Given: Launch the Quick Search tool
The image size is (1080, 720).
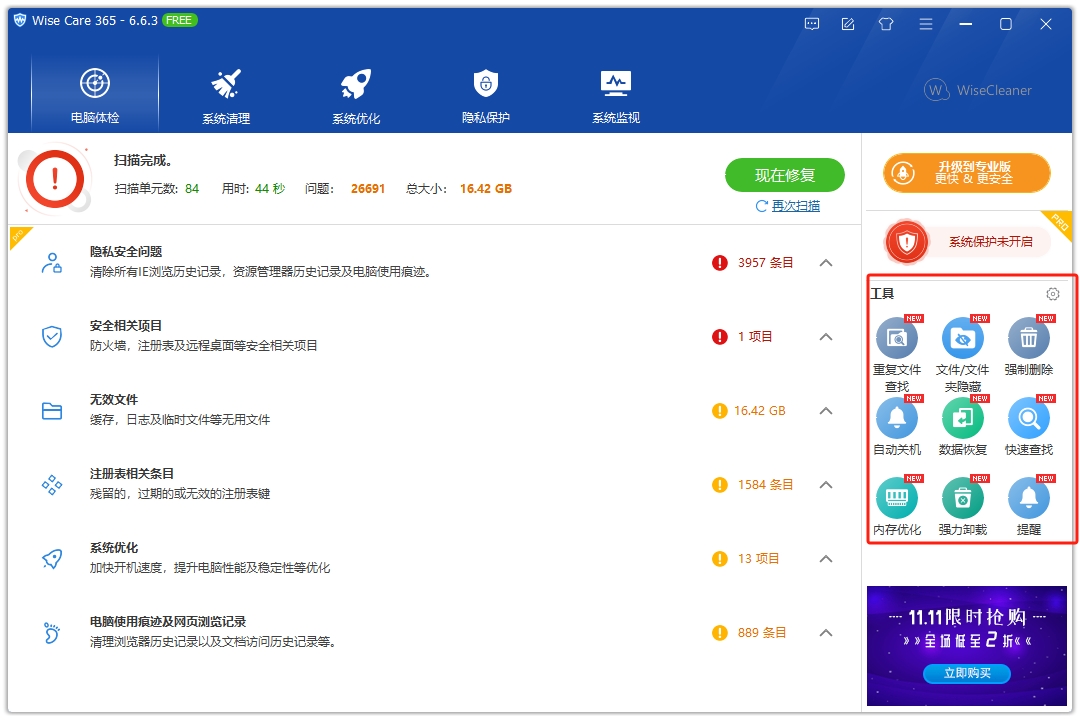Looking at the screenshot, I should (1029, 420).
